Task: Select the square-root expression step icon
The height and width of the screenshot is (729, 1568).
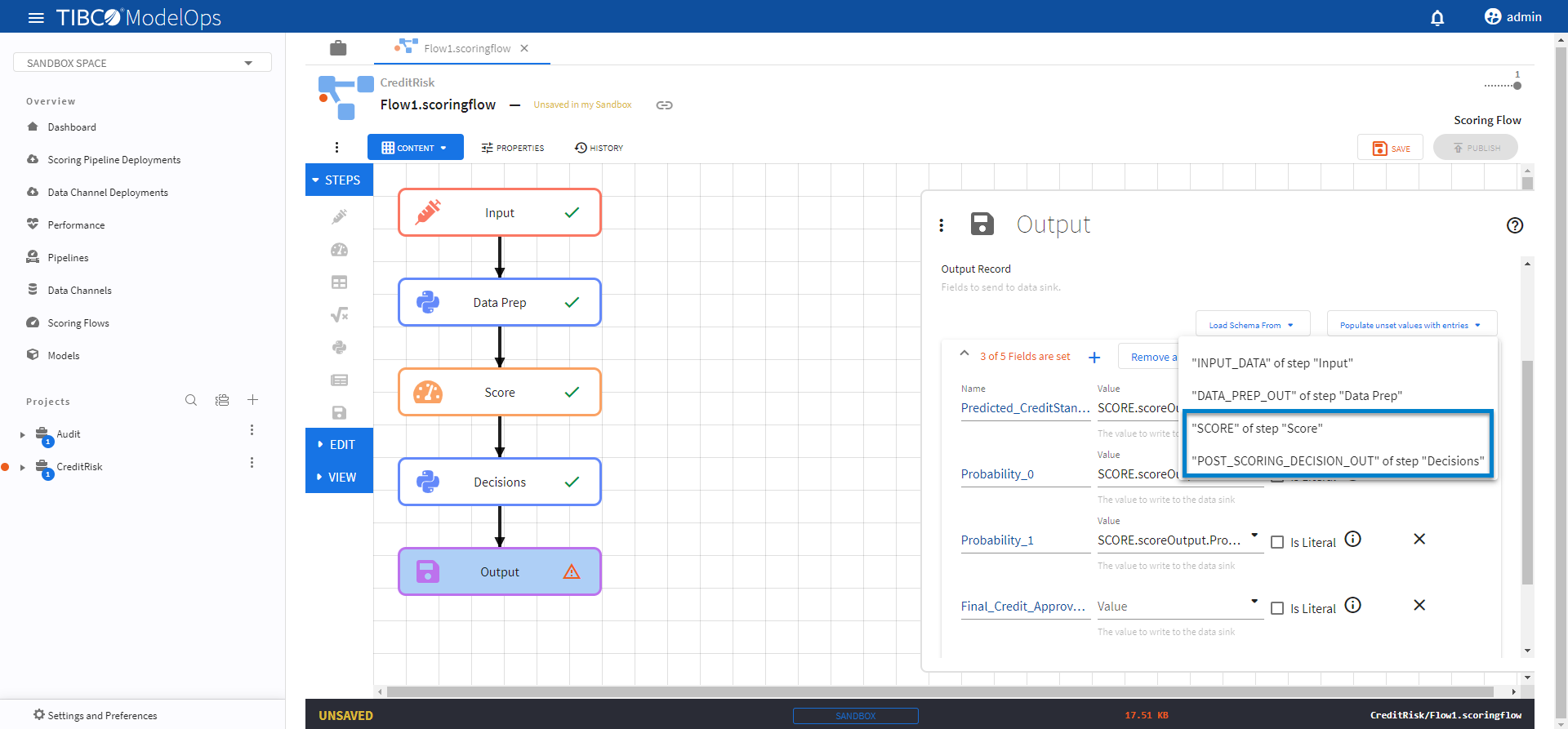Action: tap(339, 315)
